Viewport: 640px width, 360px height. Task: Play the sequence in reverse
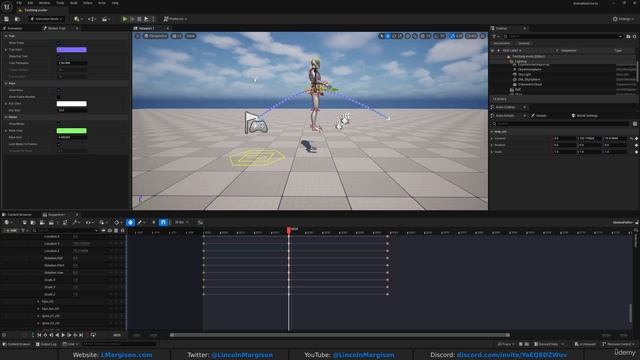click(57, 335)
